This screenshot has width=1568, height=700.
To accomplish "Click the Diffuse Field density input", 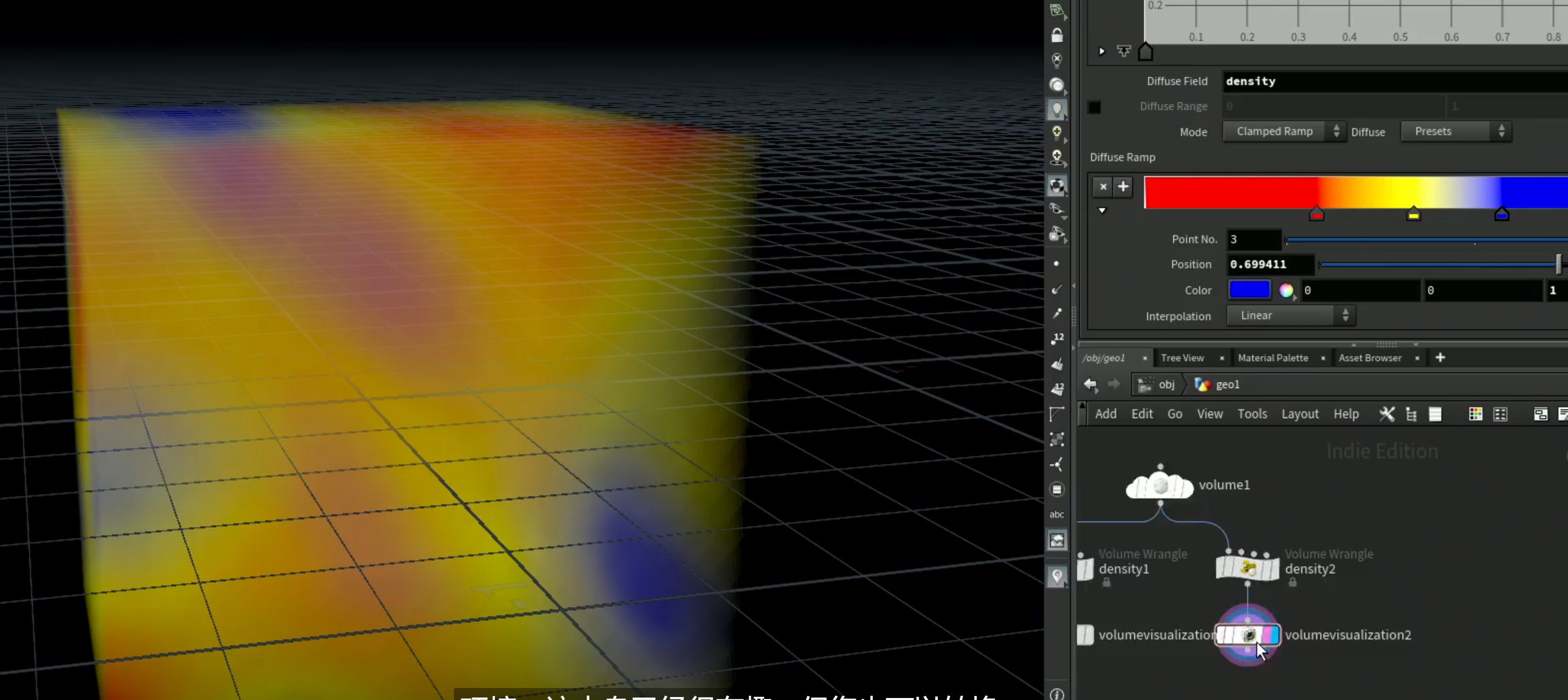I will (x=1394, y=82).
